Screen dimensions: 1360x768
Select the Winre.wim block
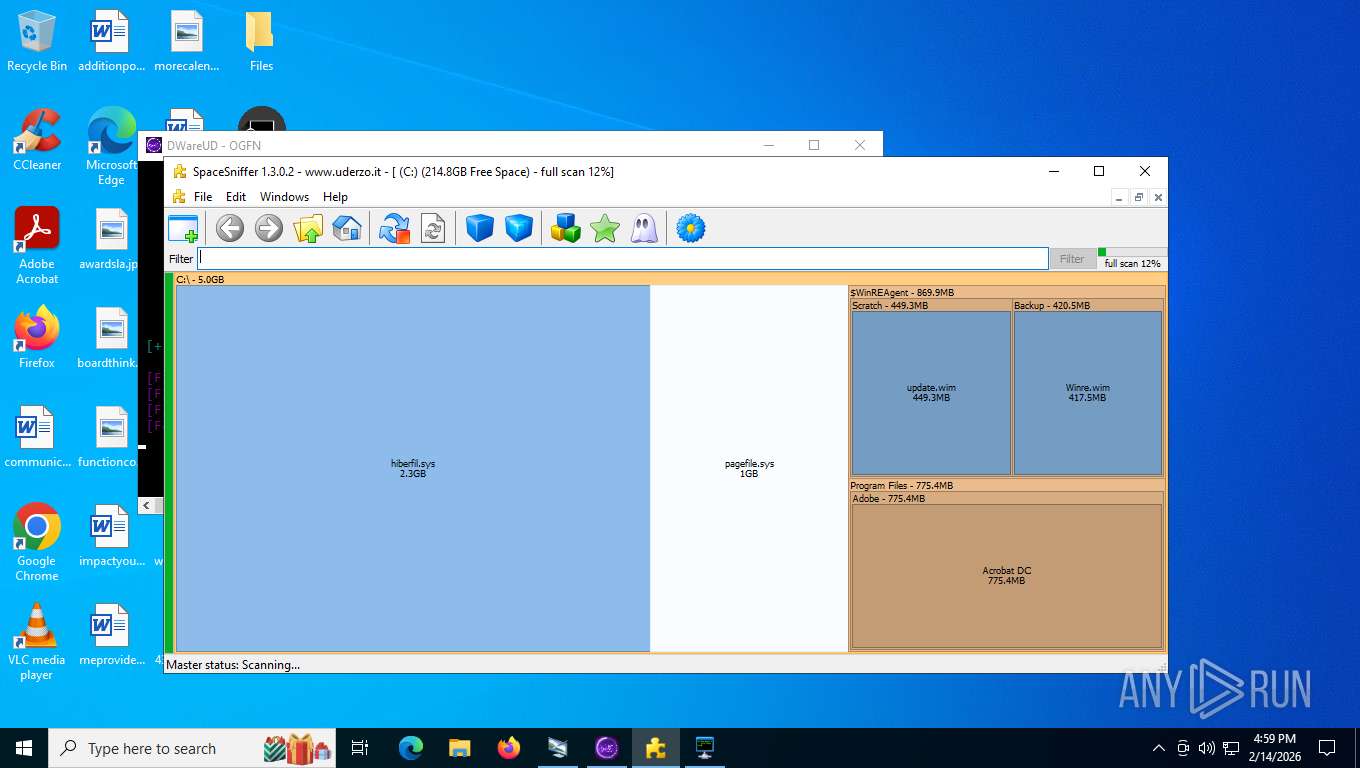tap(1087, 392)
